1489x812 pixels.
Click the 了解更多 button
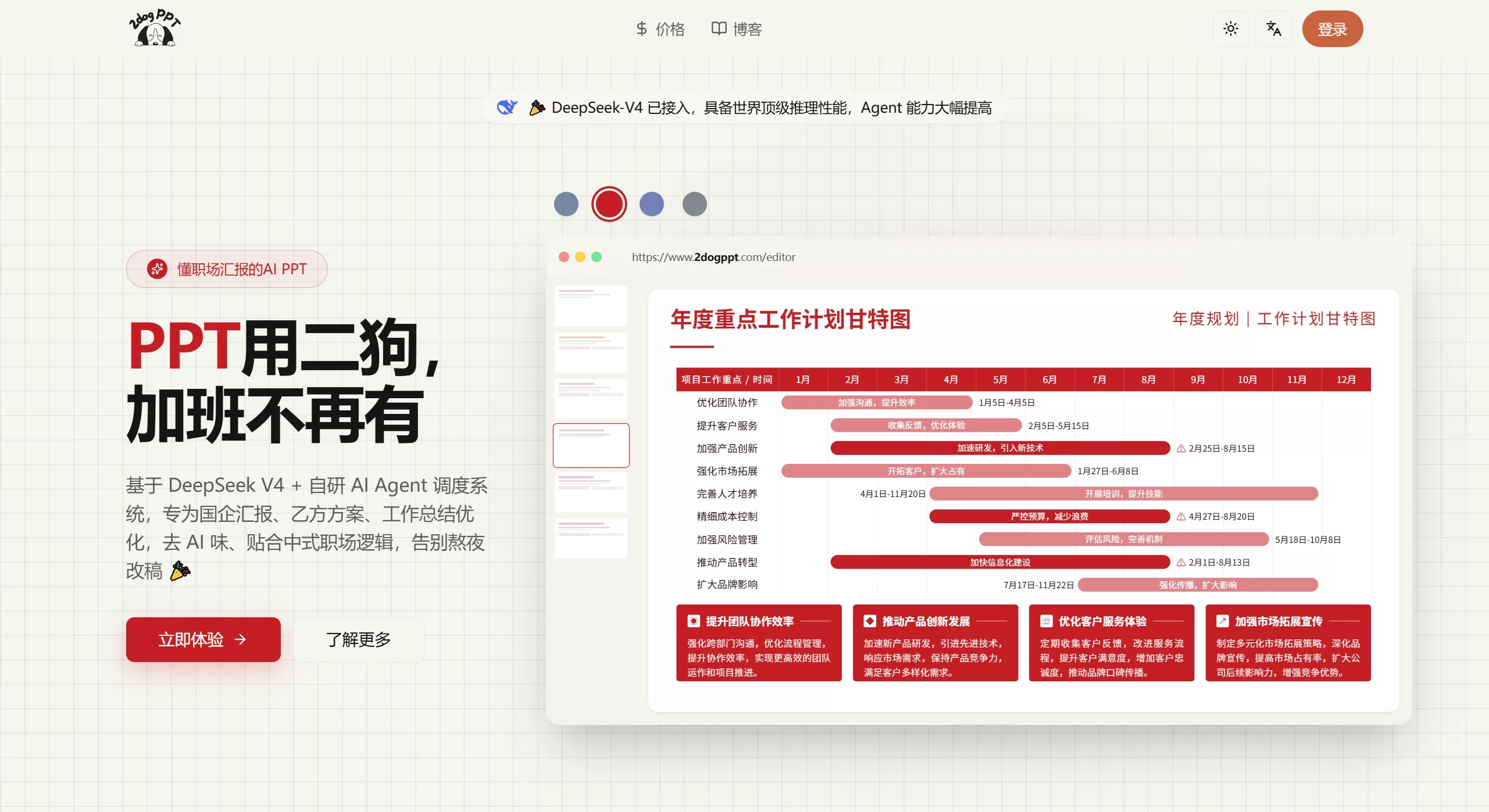359,639
